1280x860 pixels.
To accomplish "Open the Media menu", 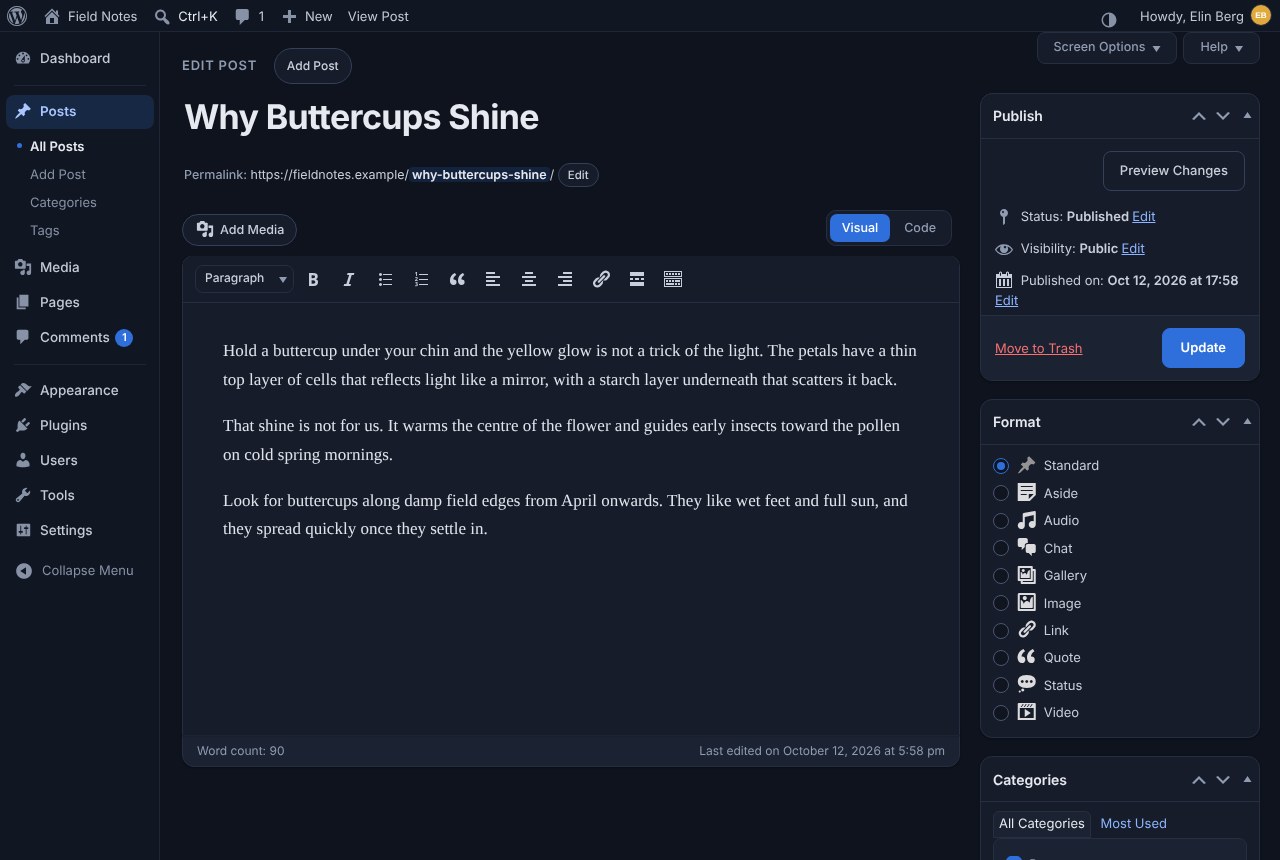I will coord(80,267).
